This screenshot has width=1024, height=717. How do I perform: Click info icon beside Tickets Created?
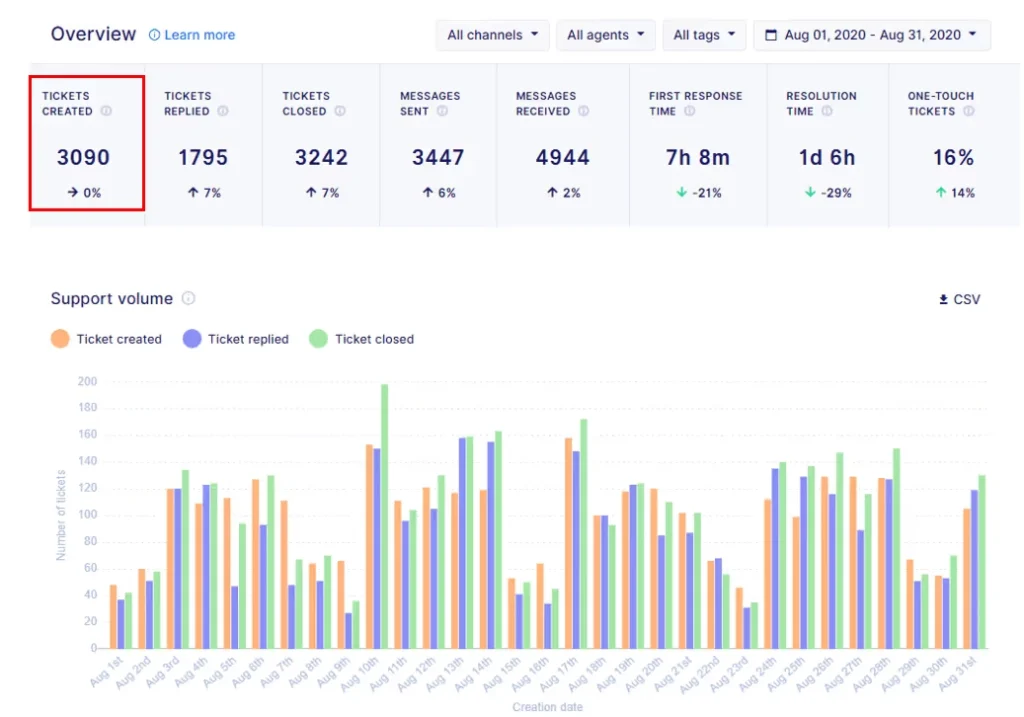106,111
